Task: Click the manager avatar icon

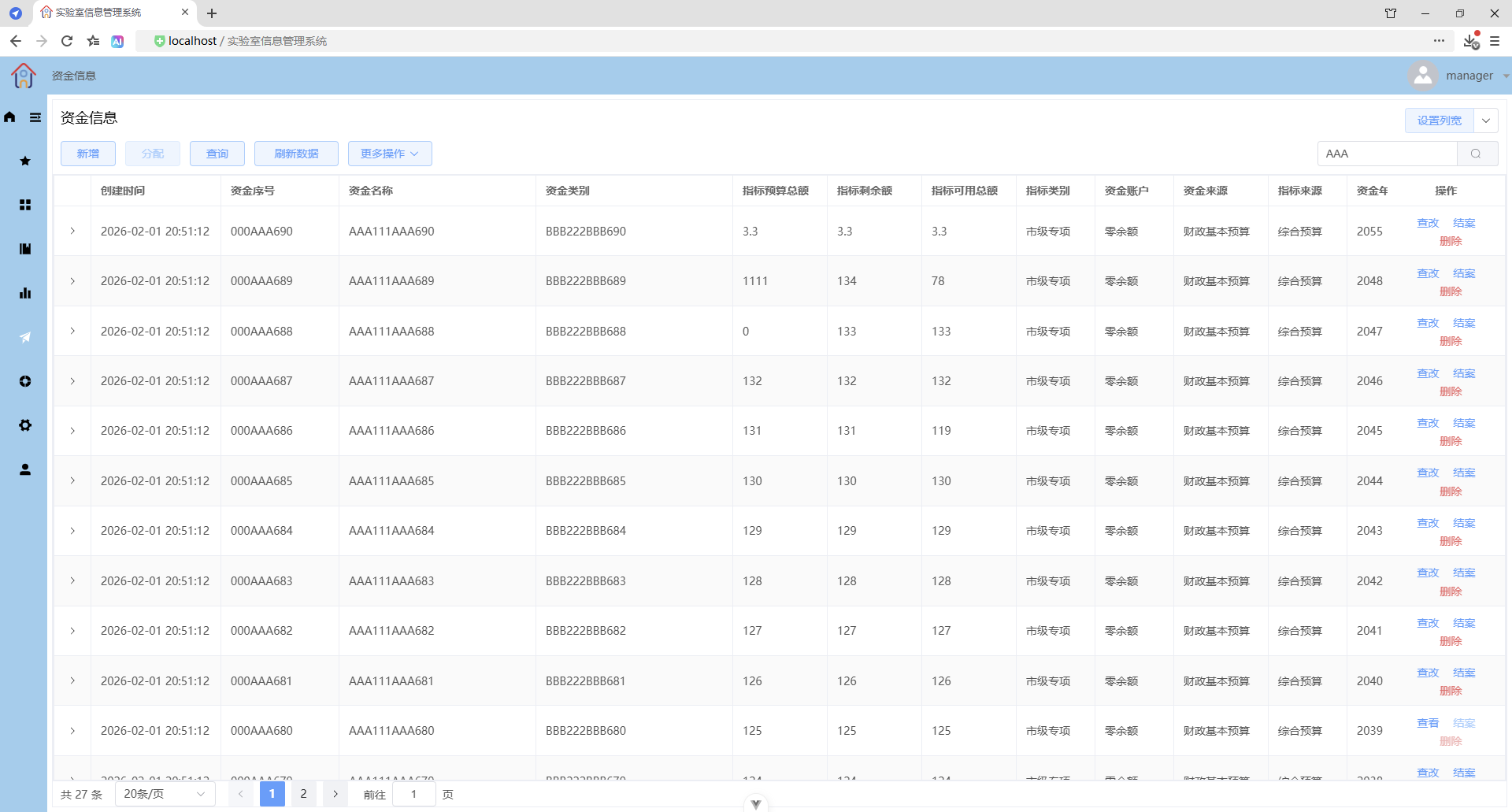Action: click(1423, 76)
